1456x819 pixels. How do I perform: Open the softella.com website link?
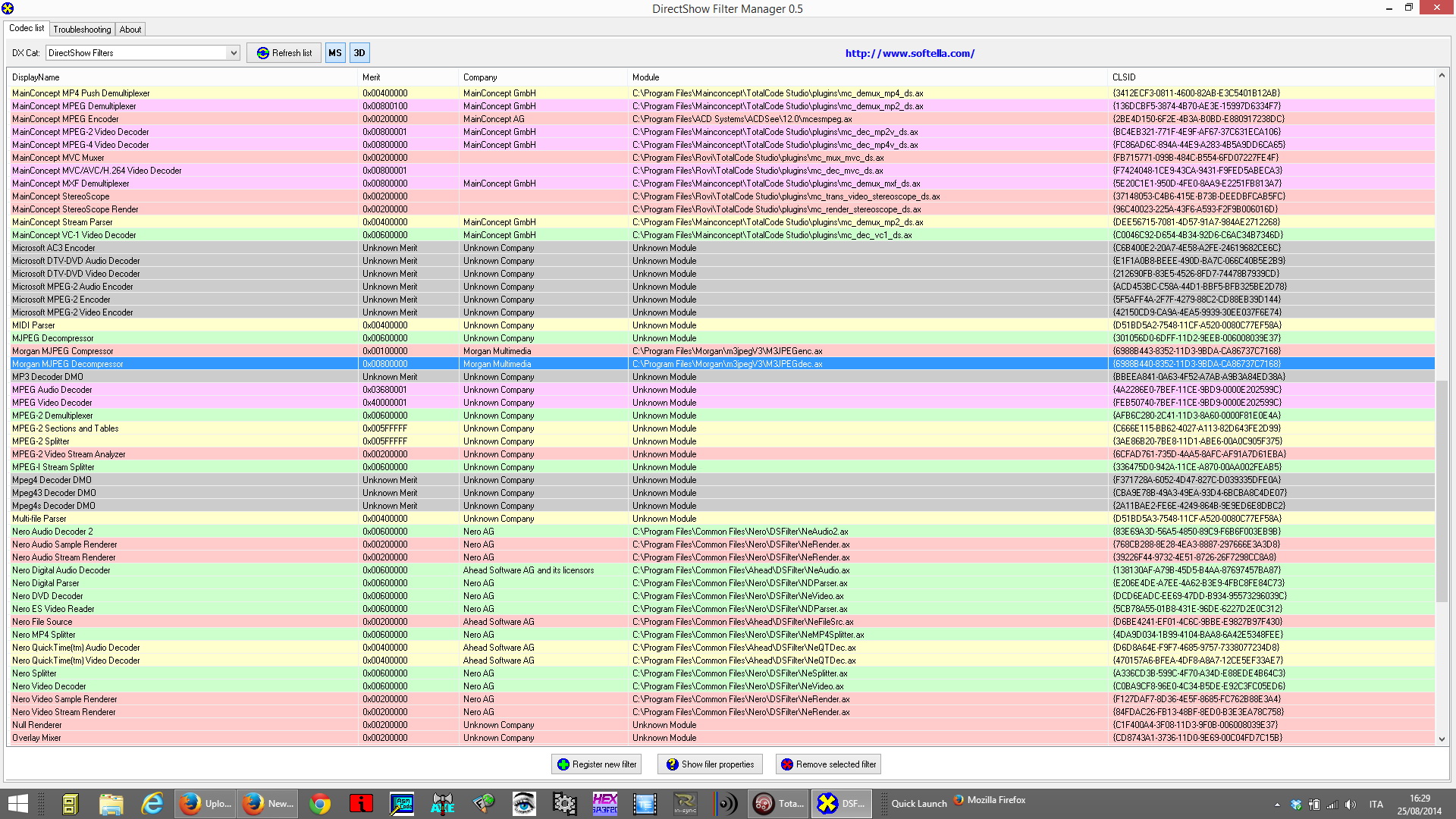coord(909,53)
